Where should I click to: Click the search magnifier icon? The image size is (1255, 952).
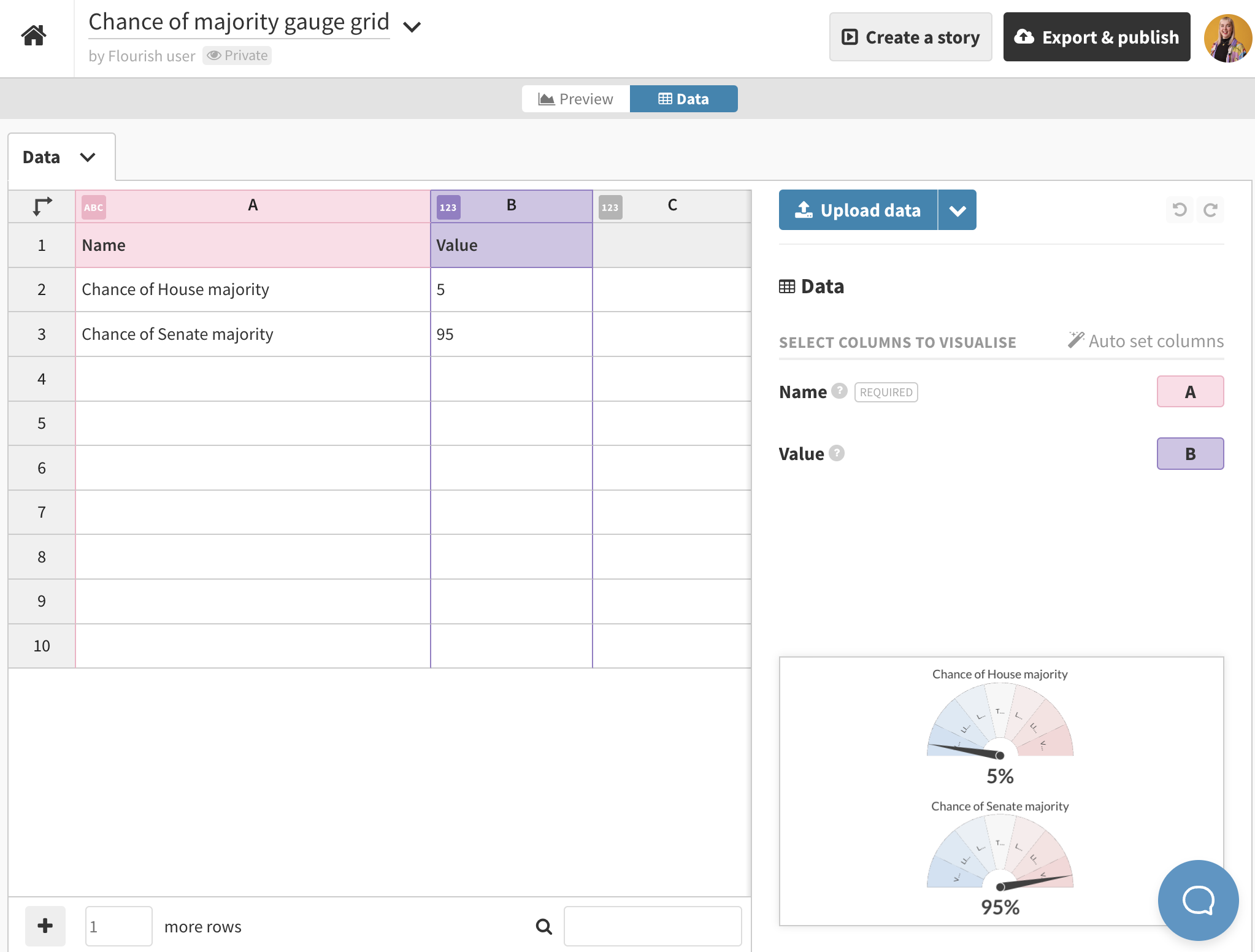(x=543, y=926)
